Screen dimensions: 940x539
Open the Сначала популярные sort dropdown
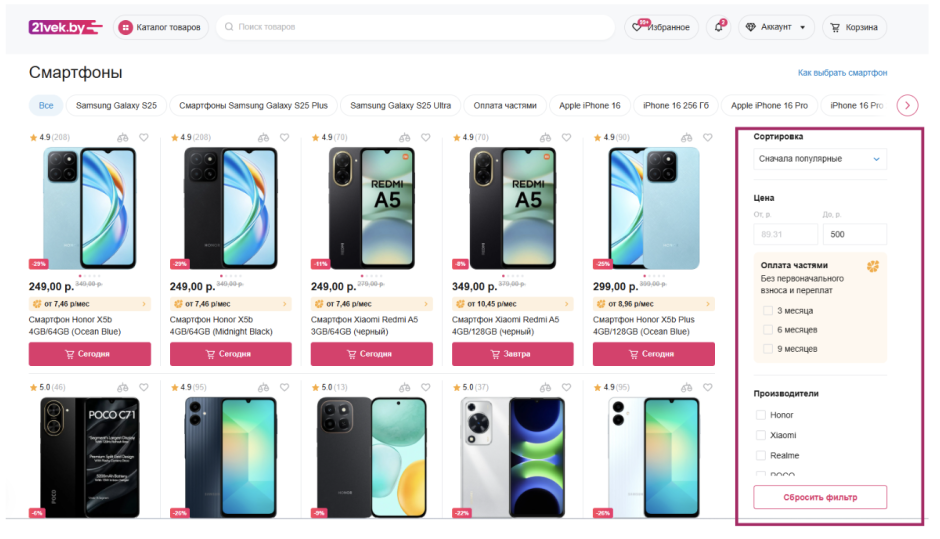pyautogui.click(x=820, y=159)
